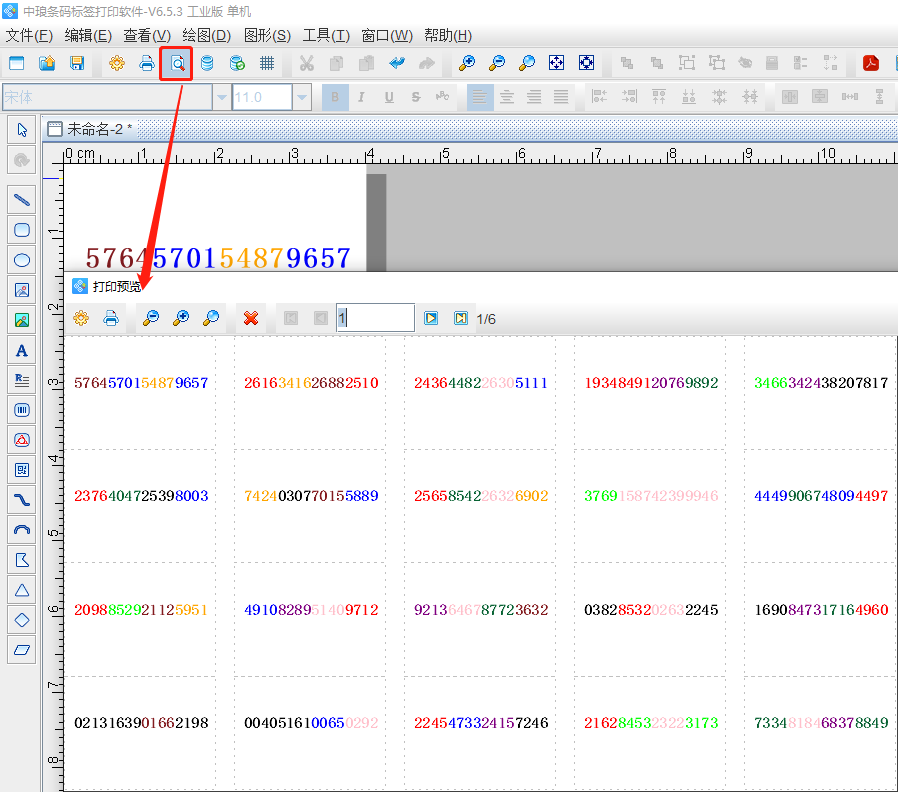
Task: Click the preview page number field
Action: click(374, 318)
